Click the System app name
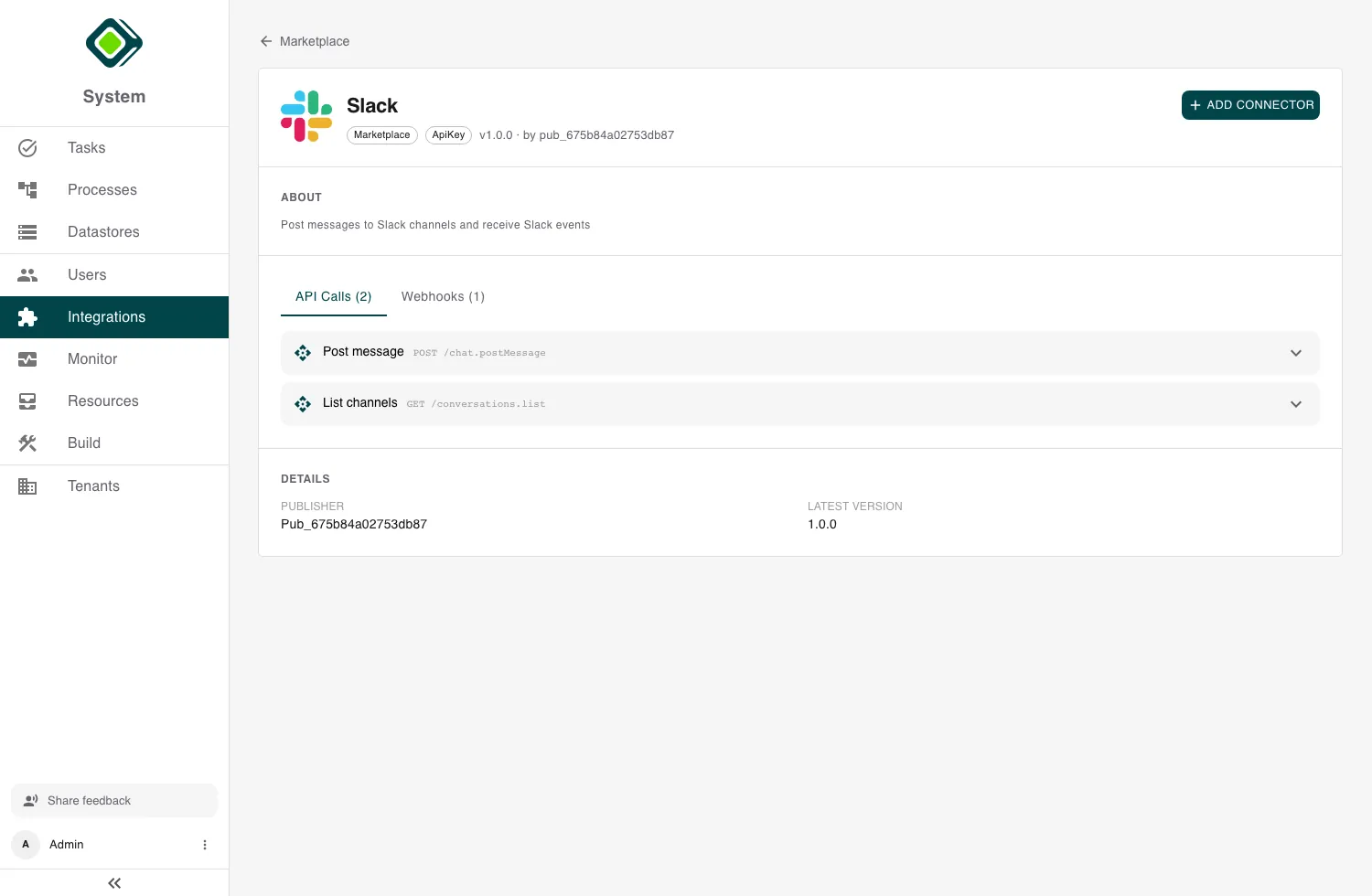Viewport: 1372px width, 896px height. 114,97
